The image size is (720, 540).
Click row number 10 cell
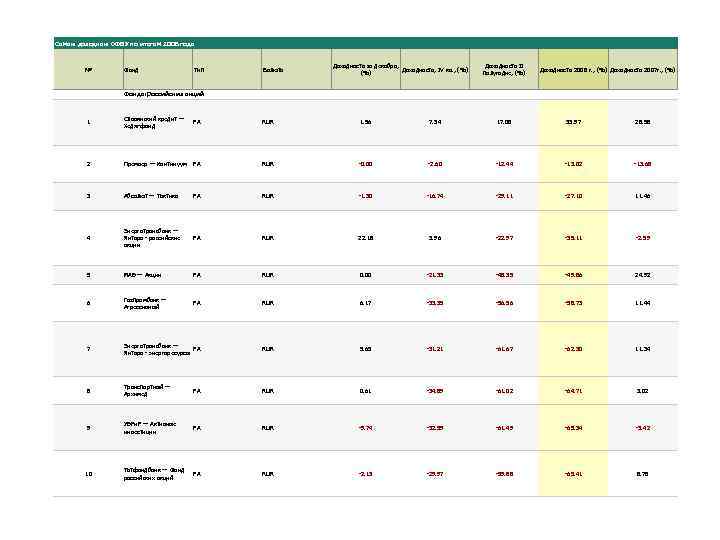point(89,474)
